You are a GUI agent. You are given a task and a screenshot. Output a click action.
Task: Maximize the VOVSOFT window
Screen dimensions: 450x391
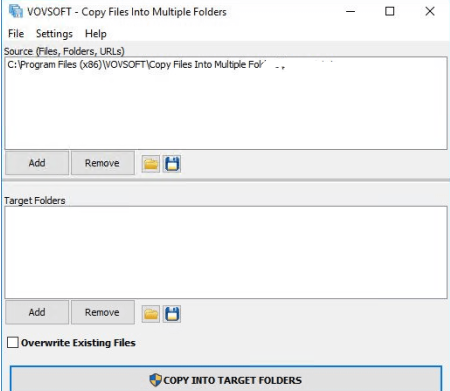389,12
